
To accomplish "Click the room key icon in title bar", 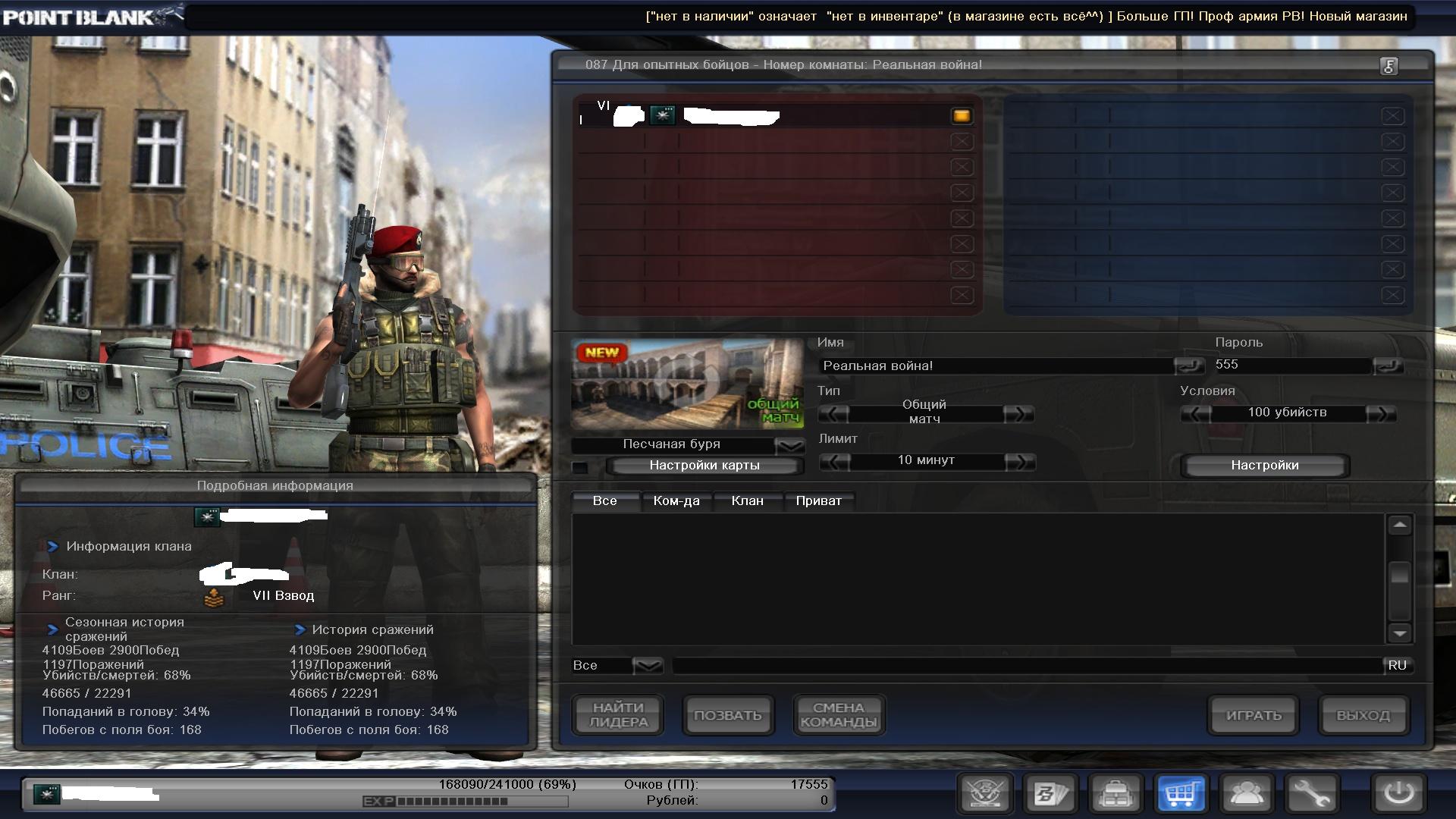I will pyautogui.click(x=1389, y=66).
